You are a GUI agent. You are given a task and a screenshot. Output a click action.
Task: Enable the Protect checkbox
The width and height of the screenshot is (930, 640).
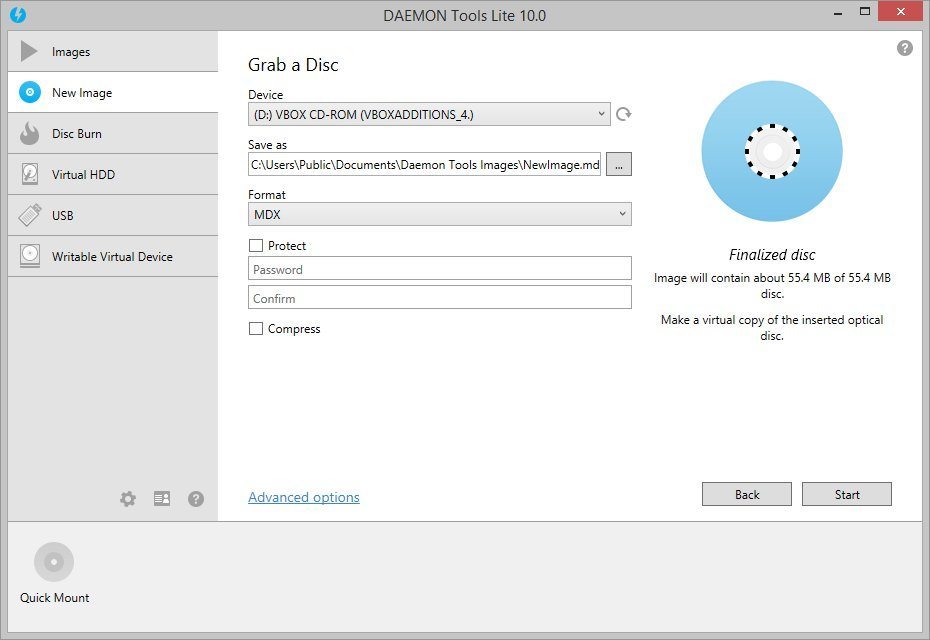click(256, 245)
